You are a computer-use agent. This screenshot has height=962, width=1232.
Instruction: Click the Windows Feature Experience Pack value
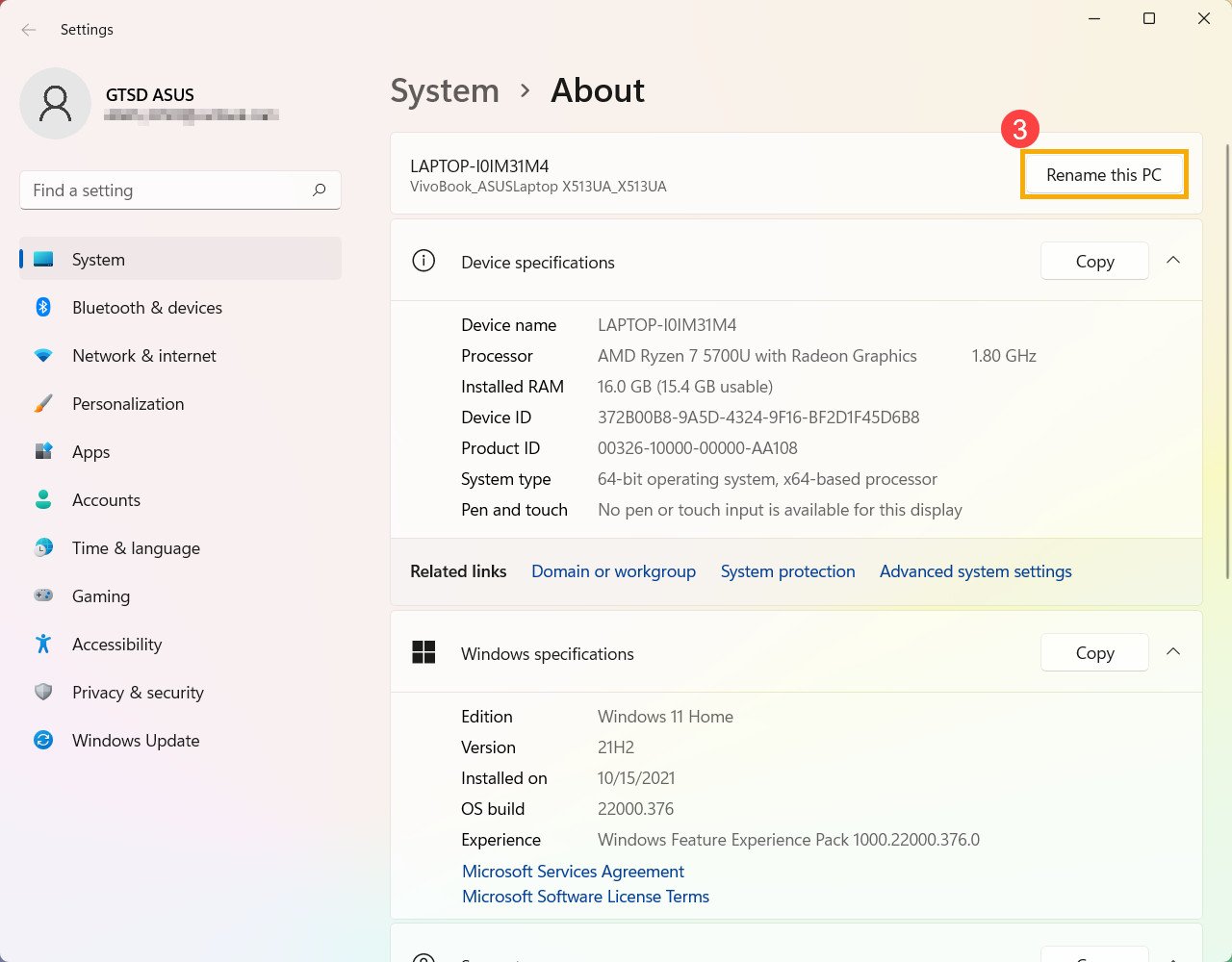coord(788,840)
